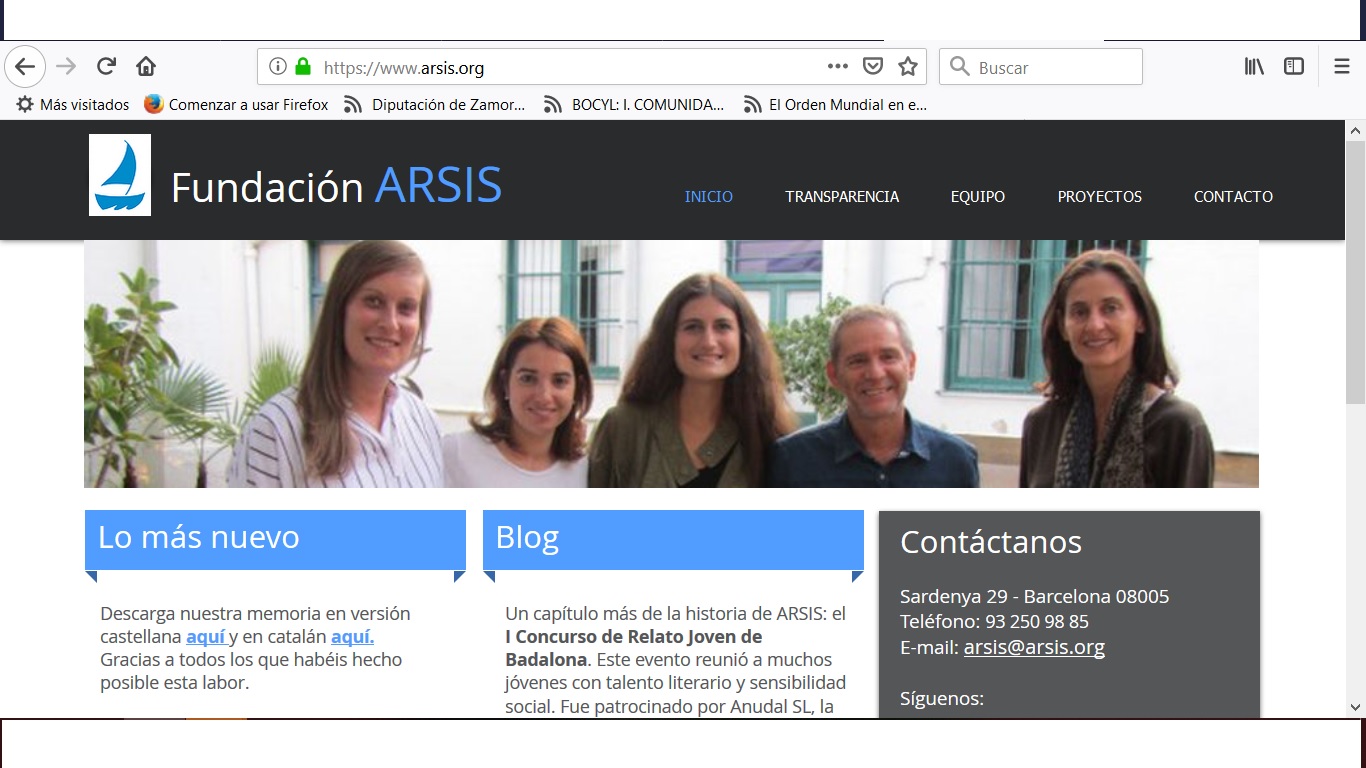Download the catalán memoria via aquí link
1366x768 pixels.
(352, 637)
